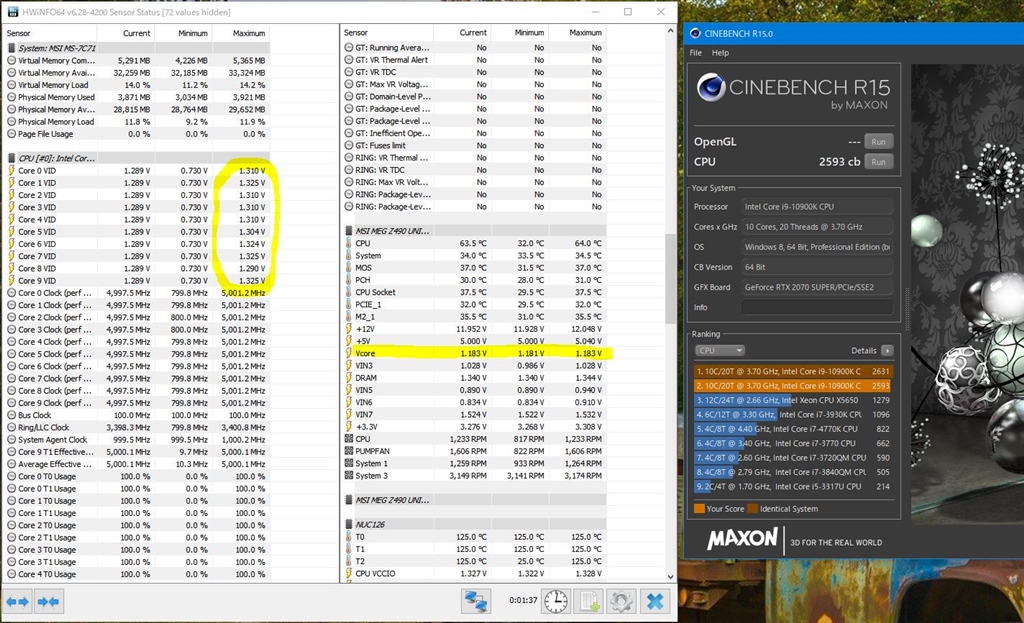The image size is (1024, 623).
Task: Click the Cinebench logo icon in its title bar
Action: pos(696,33)
